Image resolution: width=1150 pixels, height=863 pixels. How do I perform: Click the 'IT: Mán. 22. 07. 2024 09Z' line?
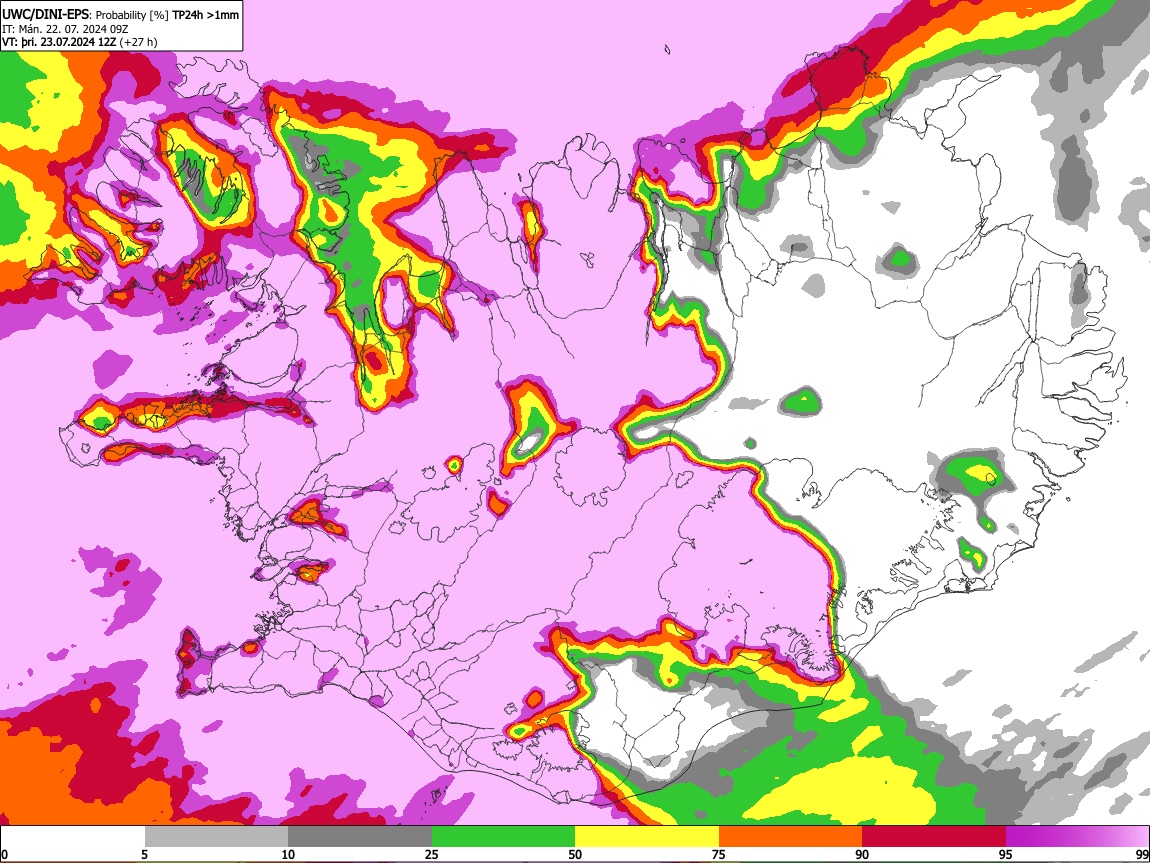tap(65, 29)
